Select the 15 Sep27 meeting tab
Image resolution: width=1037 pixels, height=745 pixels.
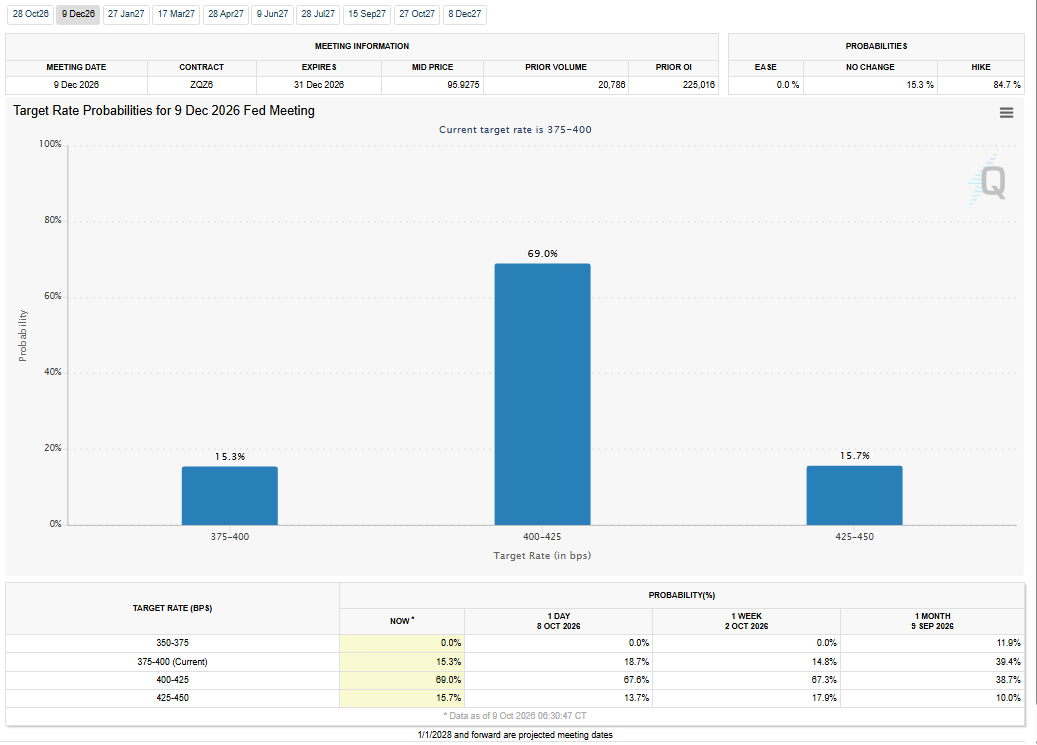pyautogui.click(x=367, y=14)
